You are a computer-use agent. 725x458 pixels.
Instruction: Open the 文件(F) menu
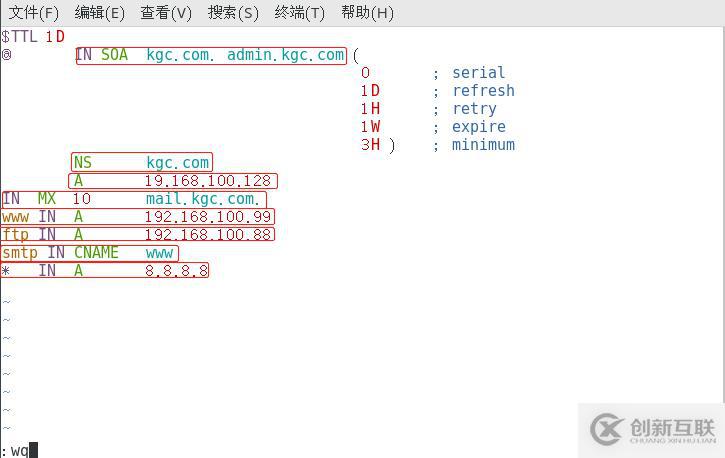[x=33, y=13]
